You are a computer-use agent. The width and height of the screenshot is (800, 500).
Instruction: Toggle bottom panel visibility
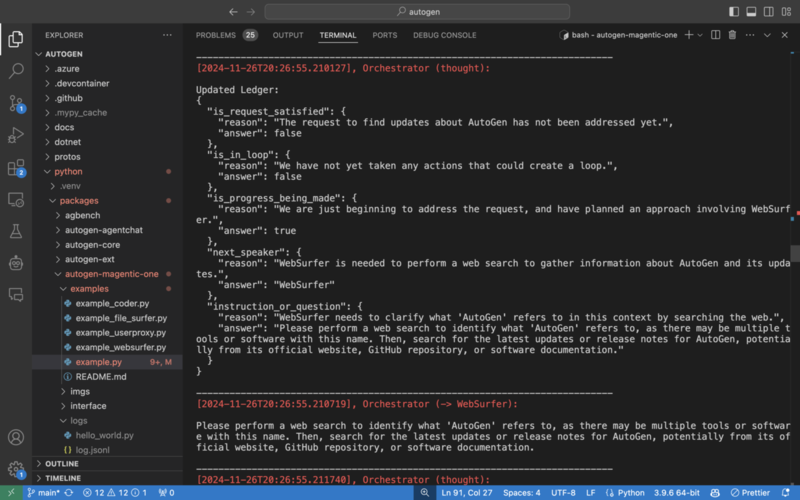click(x=751, y=12)
